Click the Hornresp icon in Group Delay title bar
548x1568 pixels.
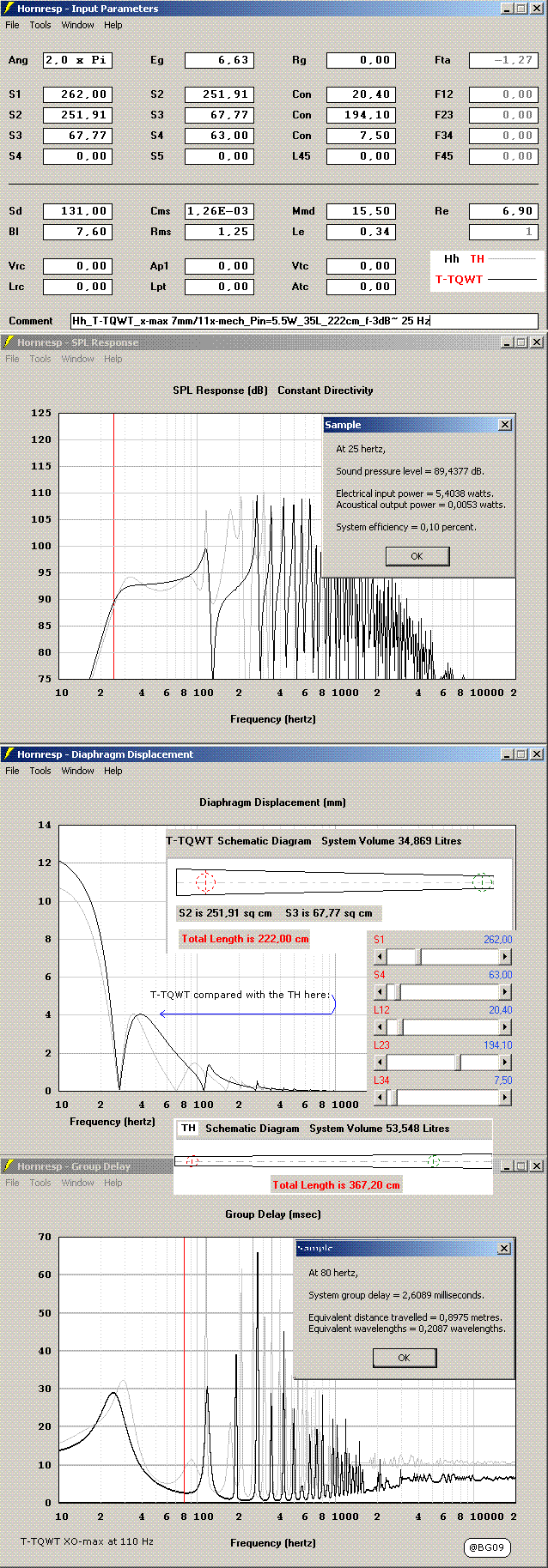pyautogui.click(x=9, y=1166)
